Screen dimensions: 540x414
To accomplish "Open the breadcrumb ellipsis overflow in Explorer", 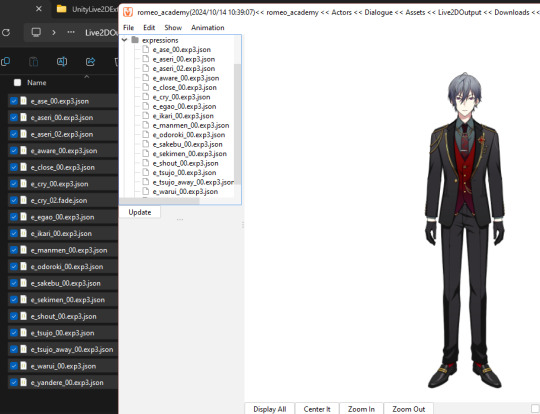I will pyautogui.click(x=71, y=32).
